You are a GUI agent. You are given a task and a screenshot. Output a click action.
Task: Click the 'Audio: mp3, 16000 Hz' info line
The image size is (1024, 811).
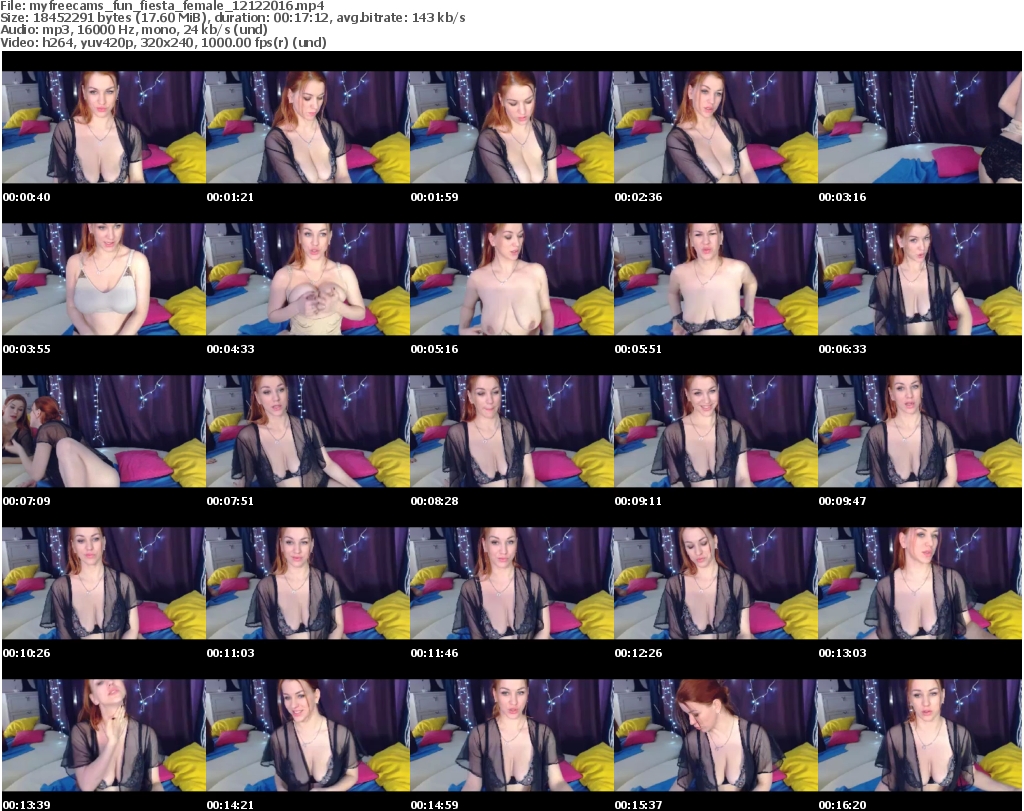134,30
